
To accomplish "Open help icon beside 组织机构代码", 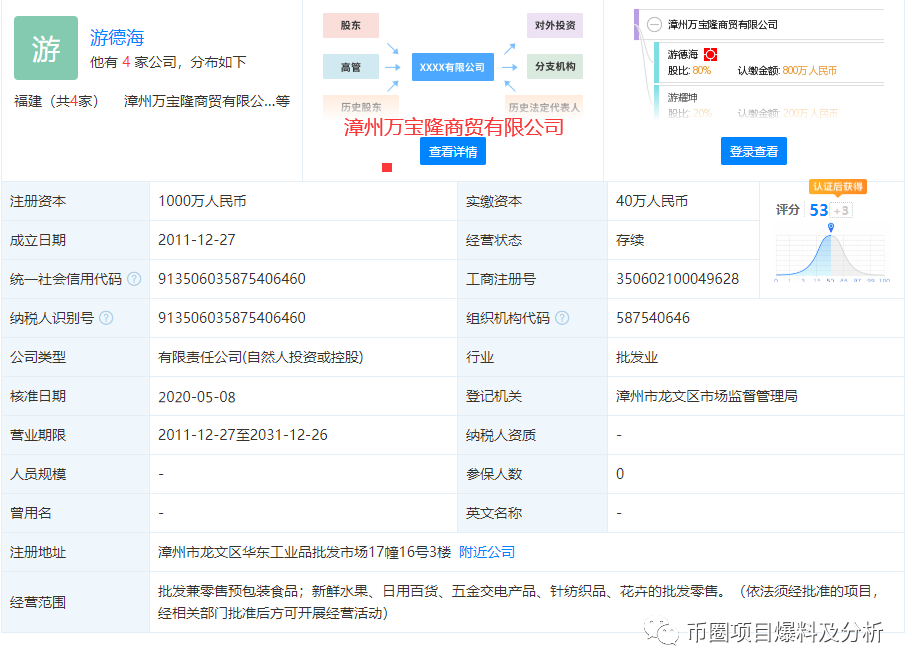I will click(562, 318).
